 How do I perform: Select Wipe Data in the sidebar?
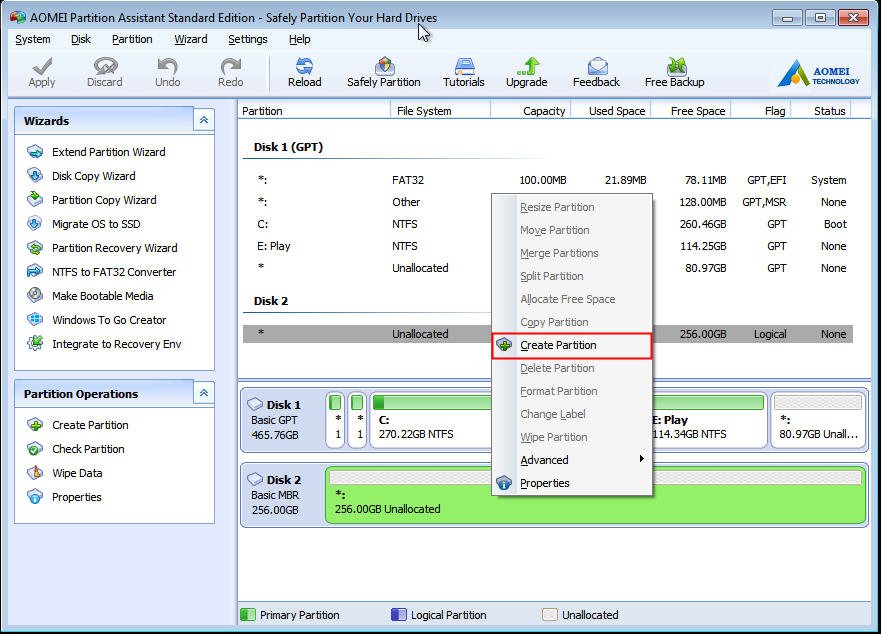point(65,473)
